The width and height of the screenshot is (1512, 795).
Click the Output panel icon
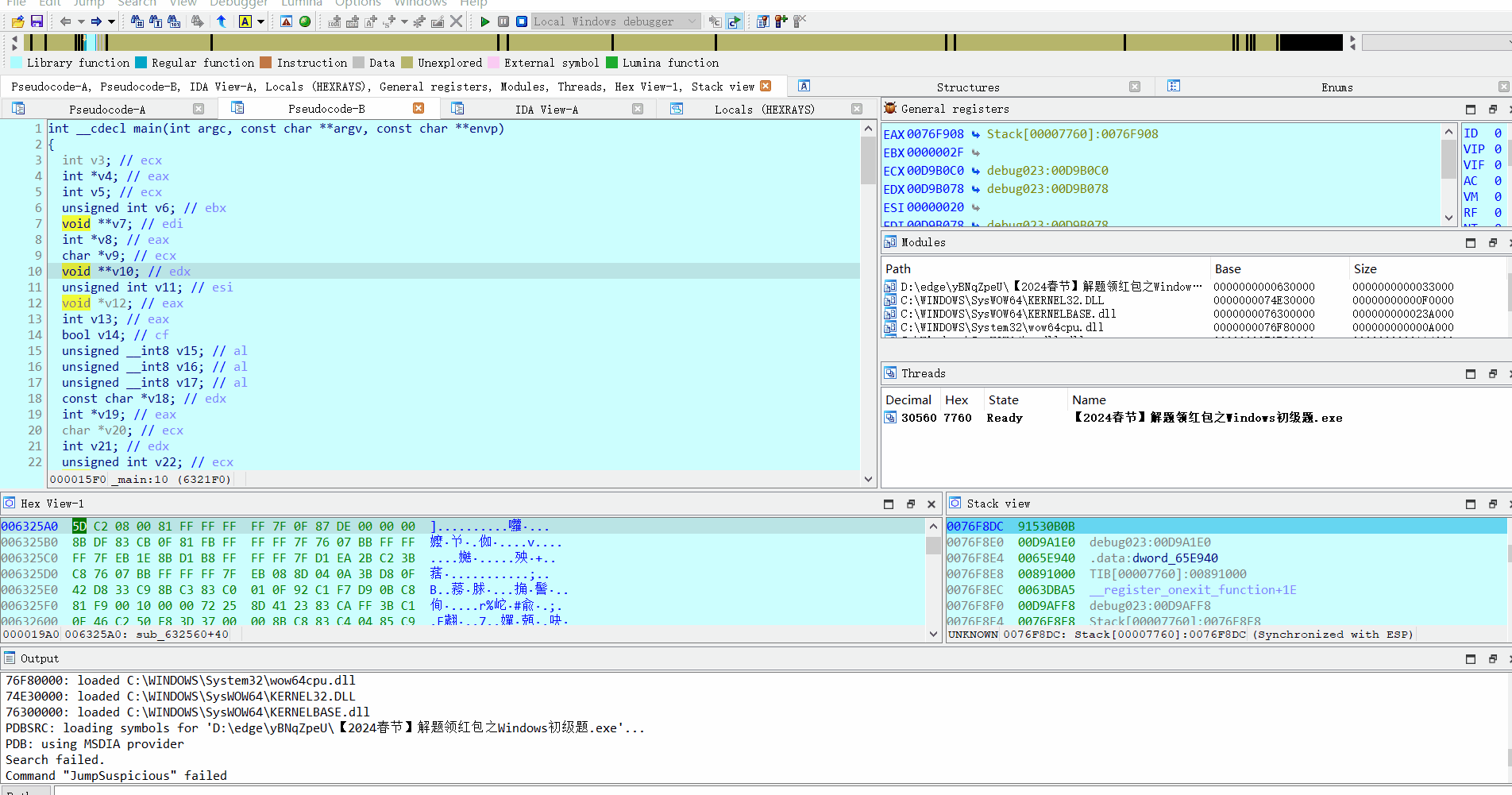[x=10, y=658]
